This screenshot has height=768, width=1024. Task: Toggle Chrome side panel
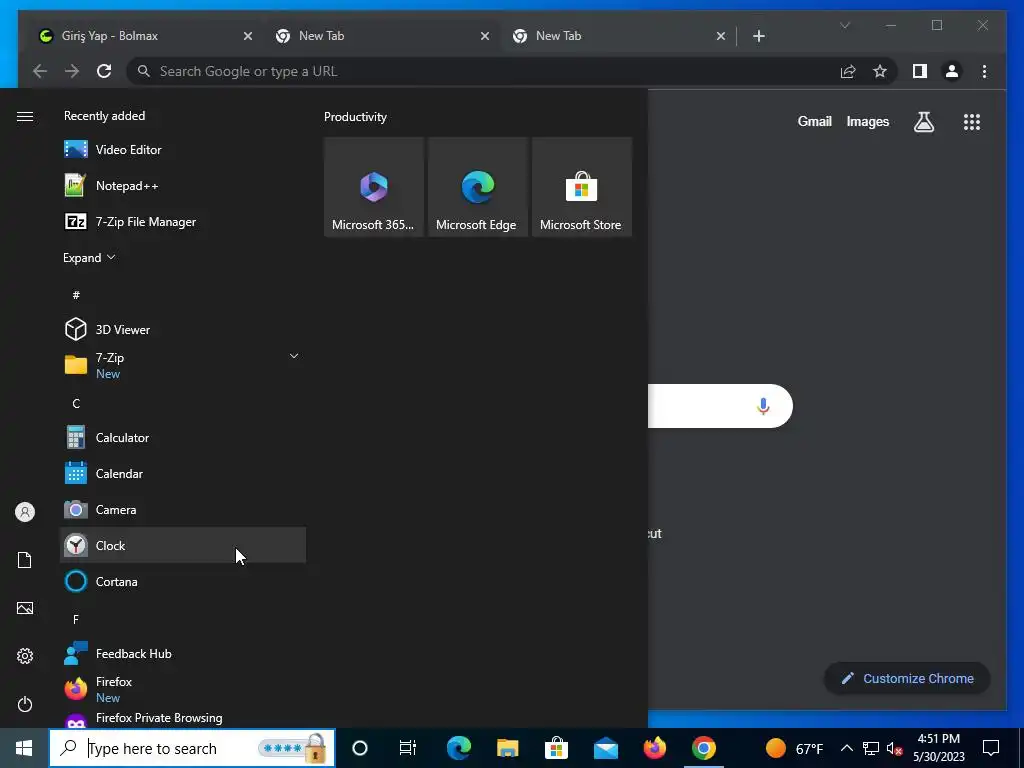(x=920, y=71)
